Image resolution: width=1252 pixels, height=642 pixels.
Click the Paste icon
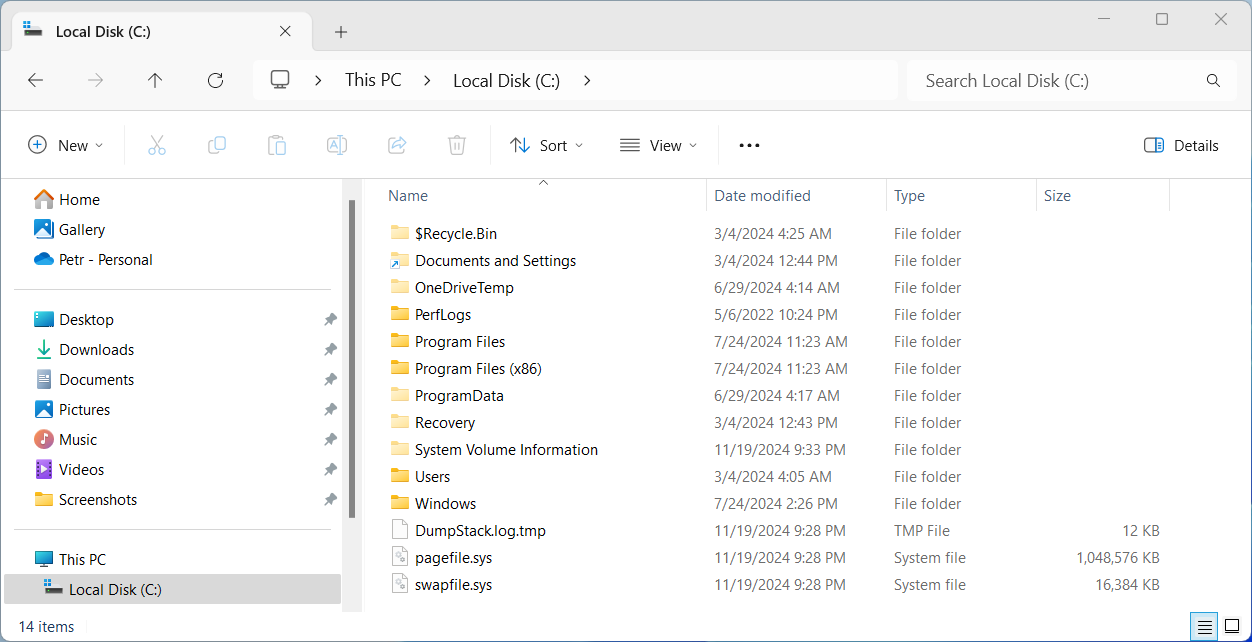(x=276, y=145)
